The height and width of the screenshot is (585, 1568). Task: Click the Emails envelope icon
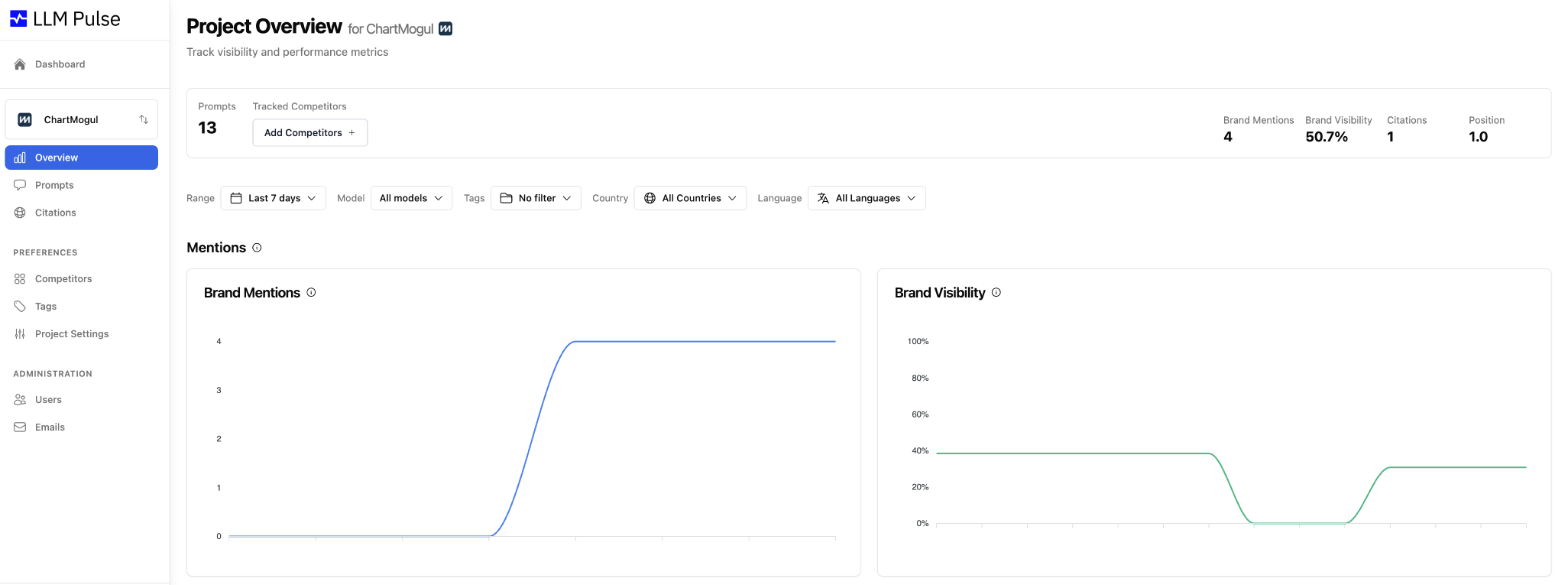coord(20,427)
